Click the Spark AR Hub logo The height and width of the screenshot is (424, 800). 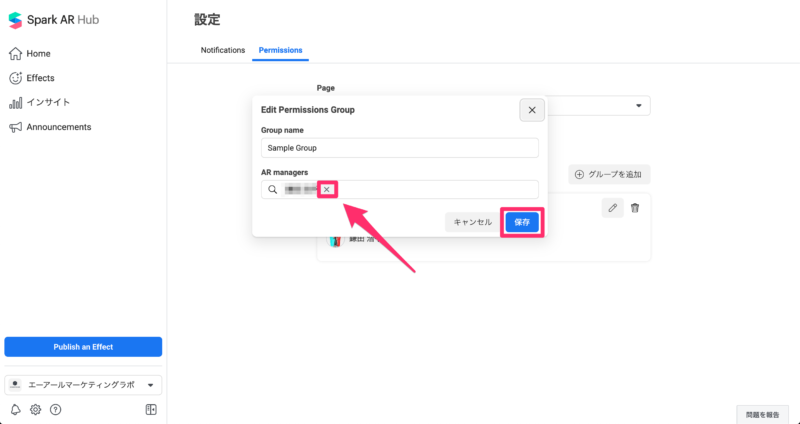54,20
